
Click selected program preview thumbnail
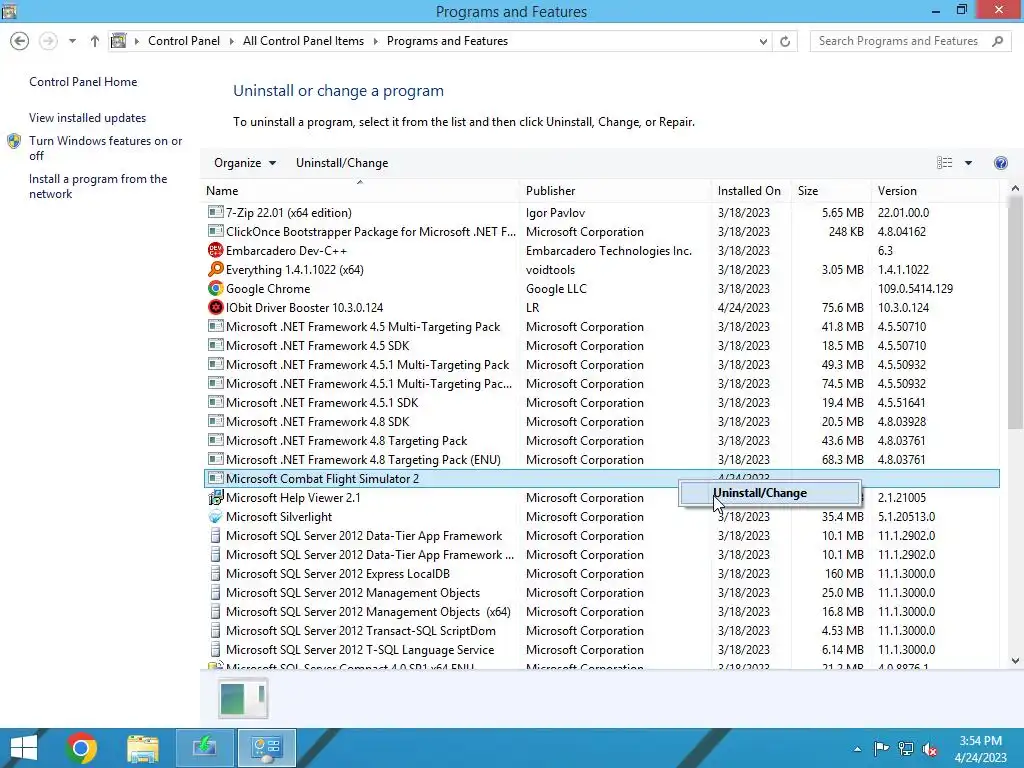pos(243,698)
